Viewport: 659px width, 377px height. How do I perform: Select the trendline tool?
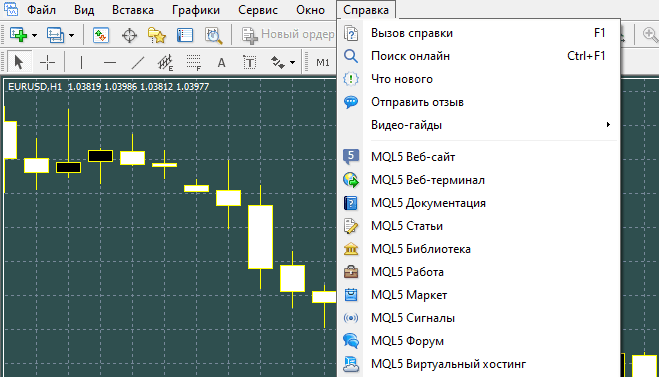click(138, 63)
